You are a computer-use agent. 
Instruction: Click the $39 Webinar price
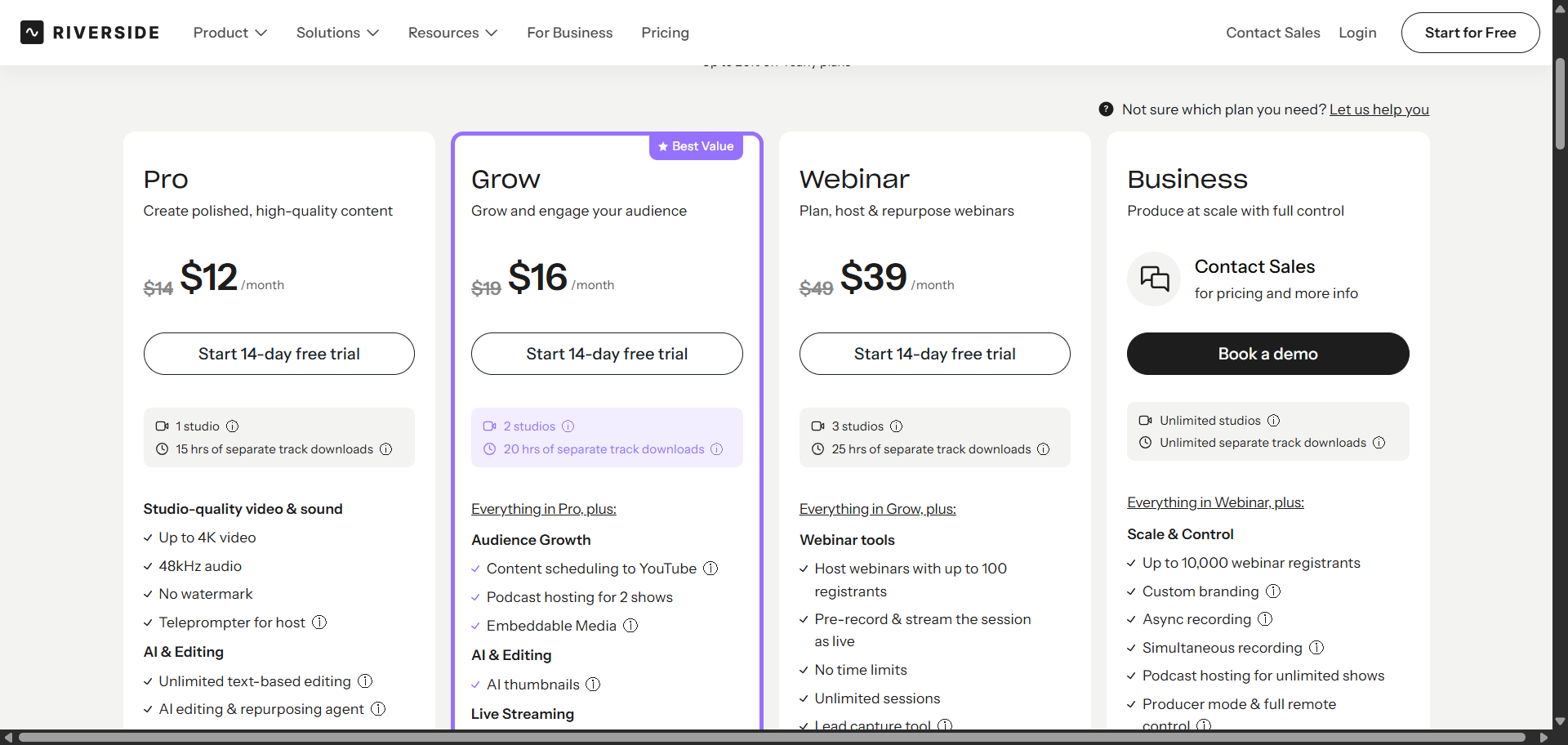[x=874, y=276]
